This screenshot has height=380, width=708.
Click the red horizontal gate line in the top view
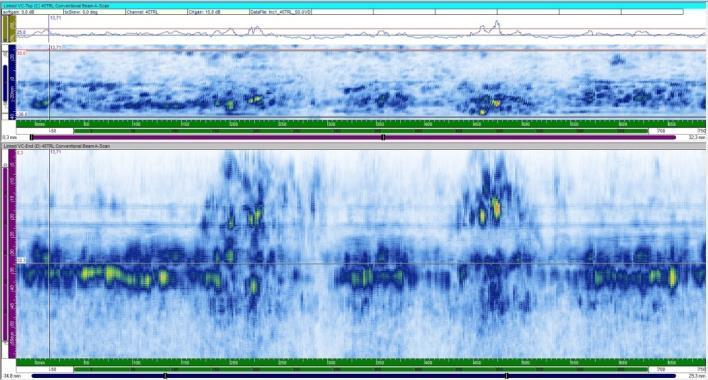361,50
